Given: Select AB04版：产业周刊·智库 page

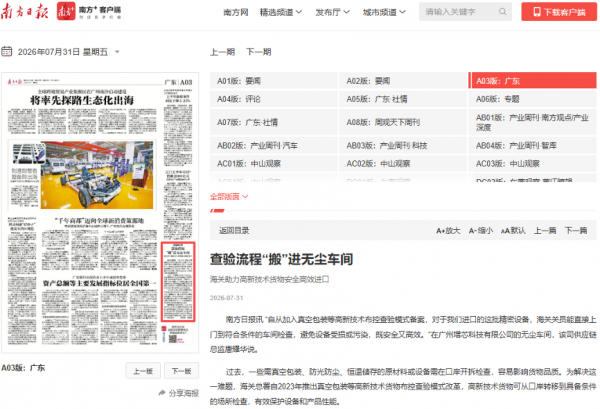Looking at the screenshot, I should 533,145.
